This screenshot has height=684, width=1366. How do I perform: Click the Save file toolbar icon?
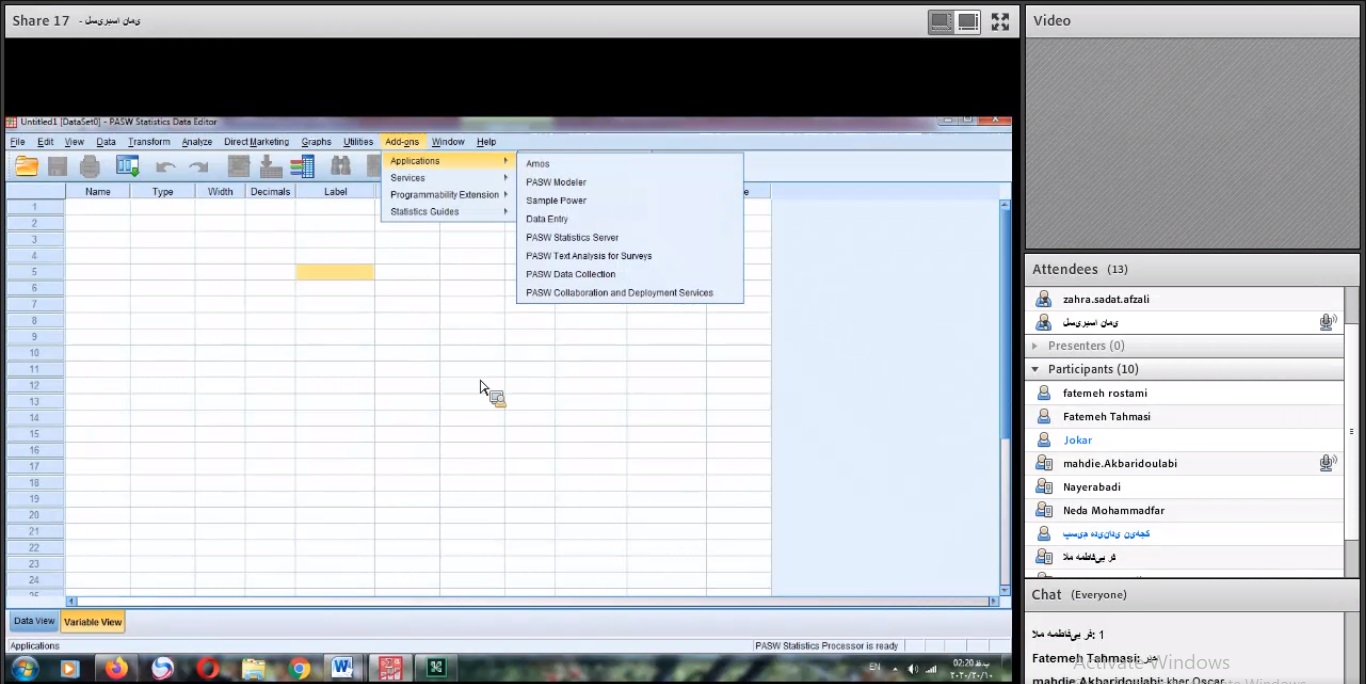click(58, 167)
